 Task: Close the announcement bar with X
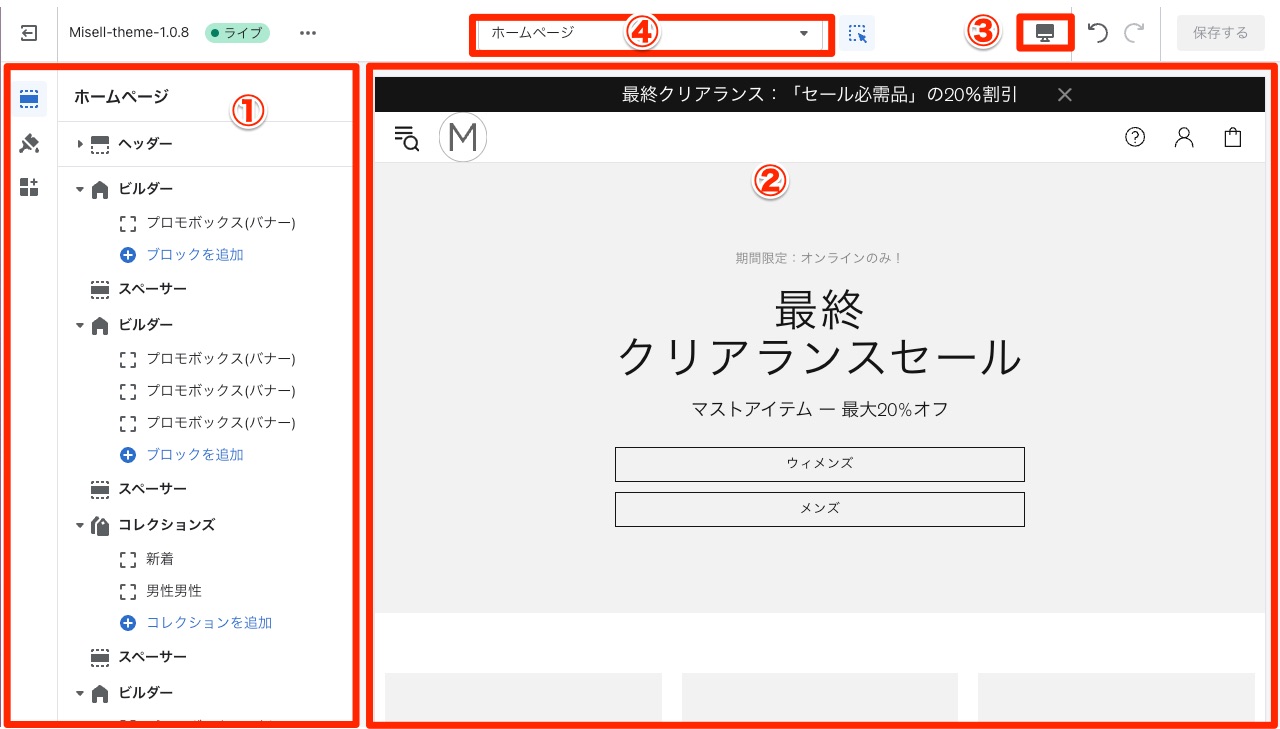[x=1065, y=95]
